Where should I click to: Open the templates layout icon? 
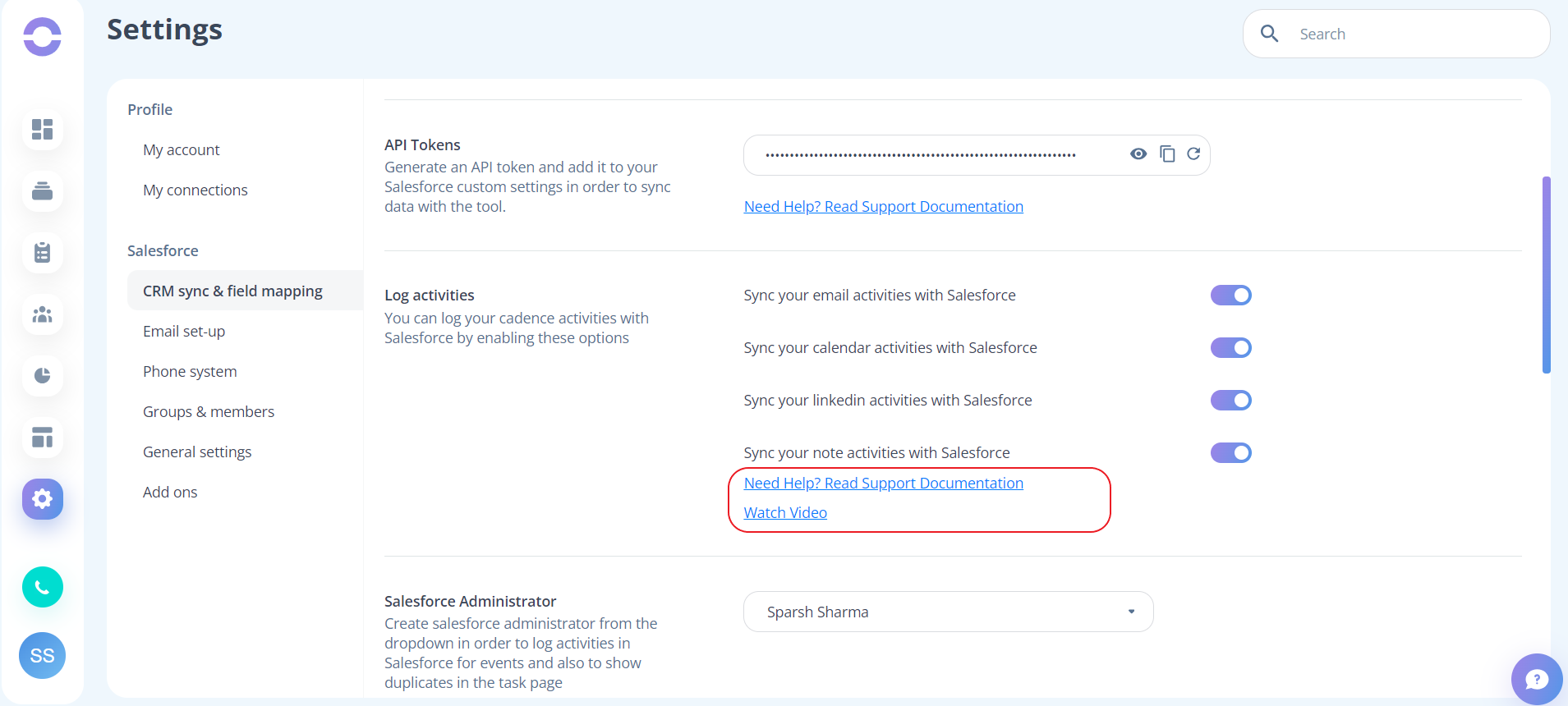coord(42,438)
